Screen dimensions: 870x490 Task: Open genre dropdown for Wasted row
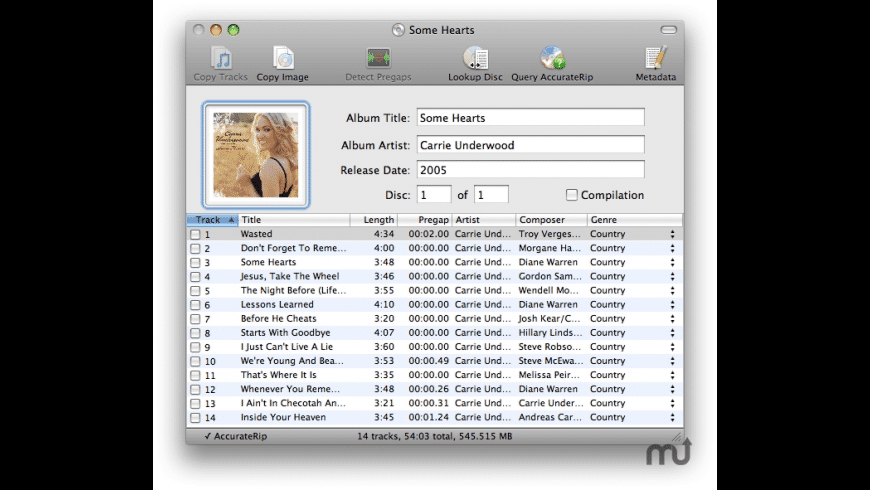(672, 234)
